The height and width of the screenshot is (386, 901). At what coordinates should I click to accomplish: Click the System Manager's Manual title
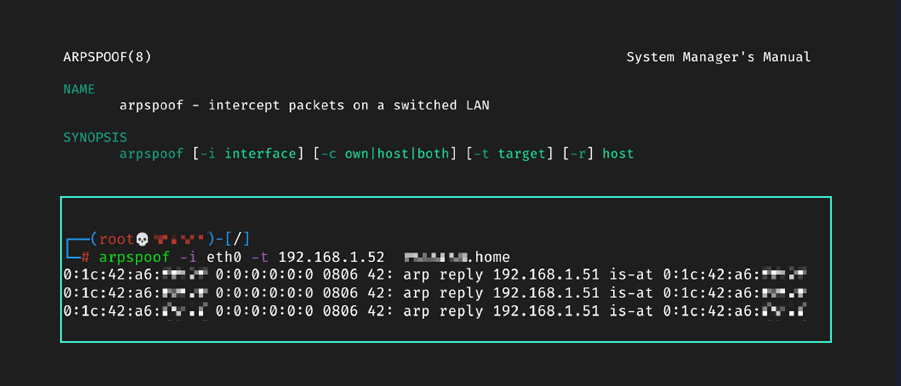click(x=718, y=57)
